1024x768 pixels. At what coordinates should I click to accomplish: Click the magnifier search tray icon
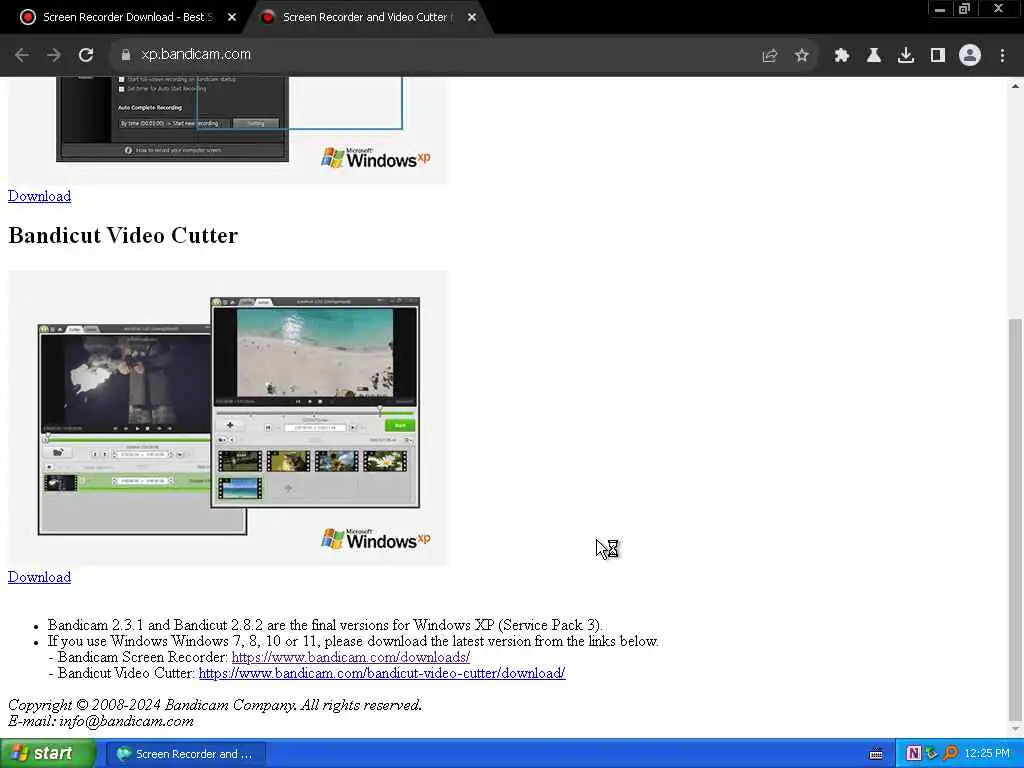tap(950, 754)
